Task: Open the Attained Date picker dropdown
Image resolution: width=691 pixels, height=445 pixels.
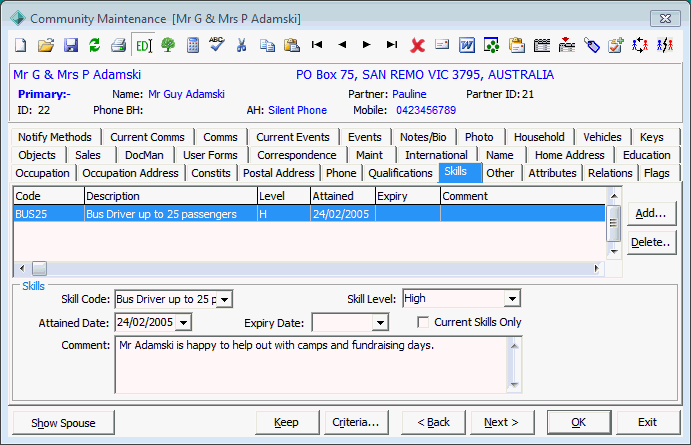Action: coord(183,323)
